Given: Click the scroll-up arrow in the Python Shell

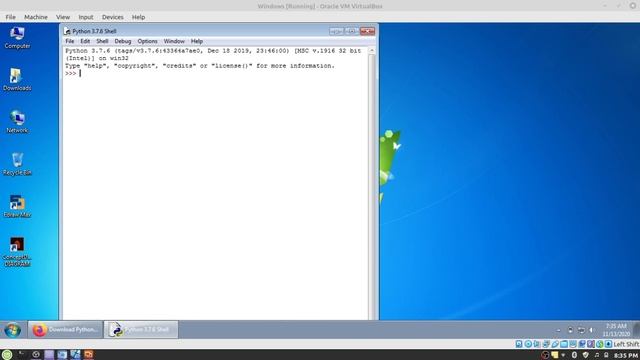Looking at the screenshot, I should (x=371, y=51).
